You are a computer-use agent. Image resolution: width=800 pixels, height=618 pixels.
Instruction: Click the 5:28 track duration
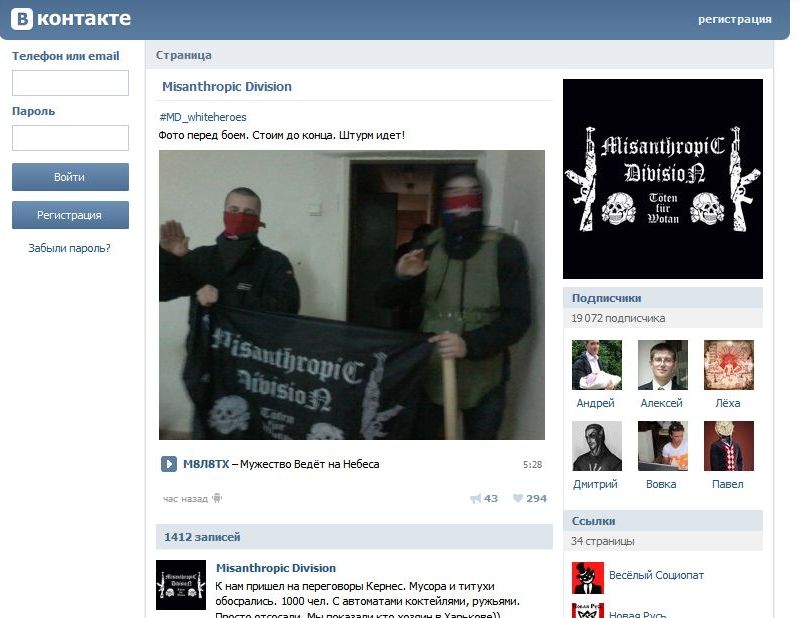(x=532, y=464)
